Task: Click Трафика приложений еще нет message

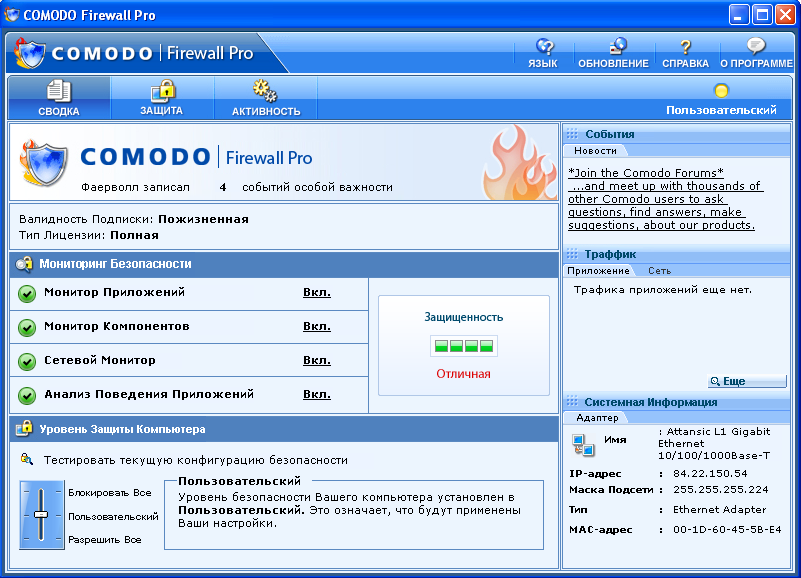Action: click(663, 290)
